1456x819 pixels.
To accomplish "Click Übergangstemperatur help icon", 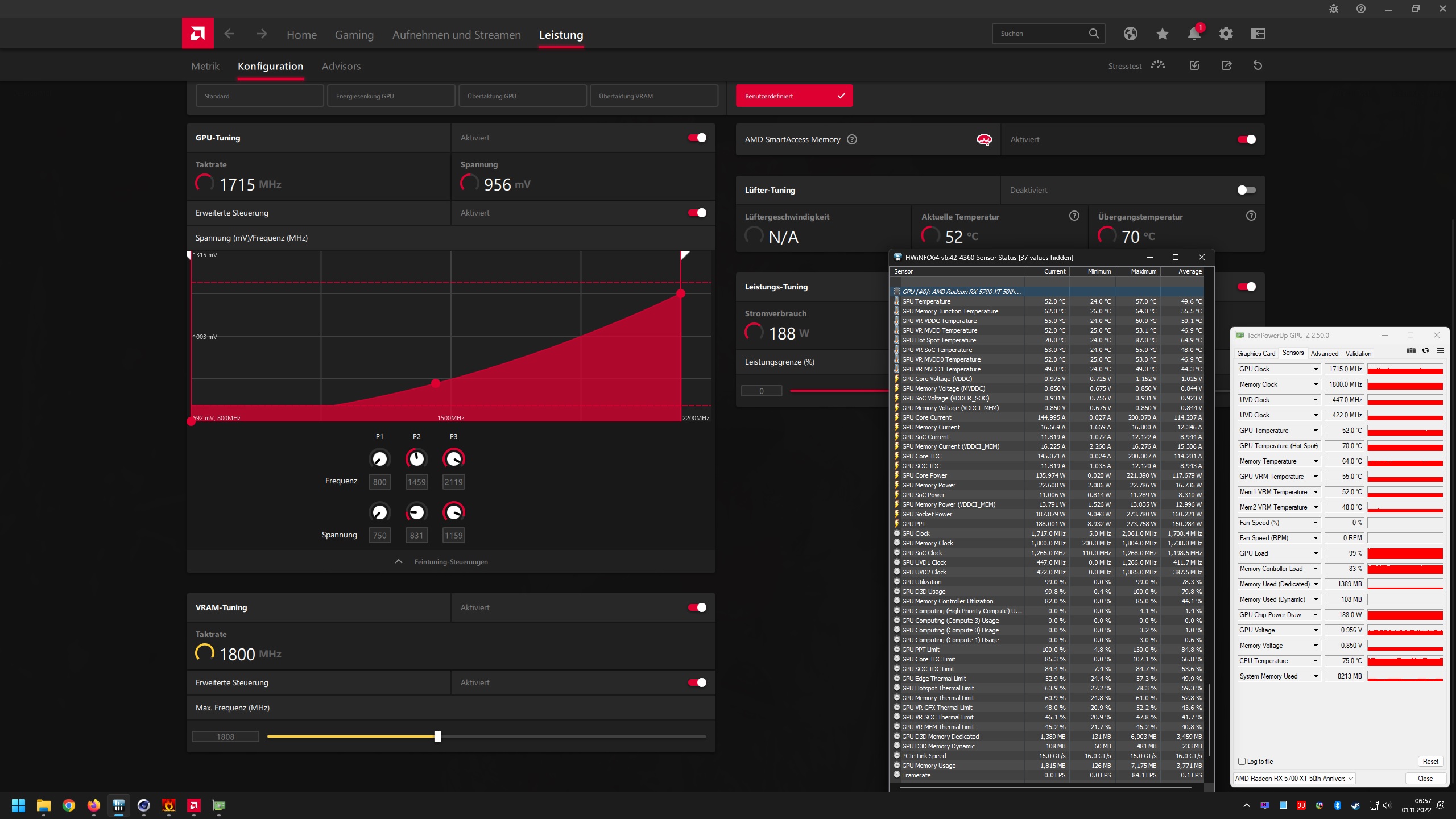I will (x=1251, y=216).
